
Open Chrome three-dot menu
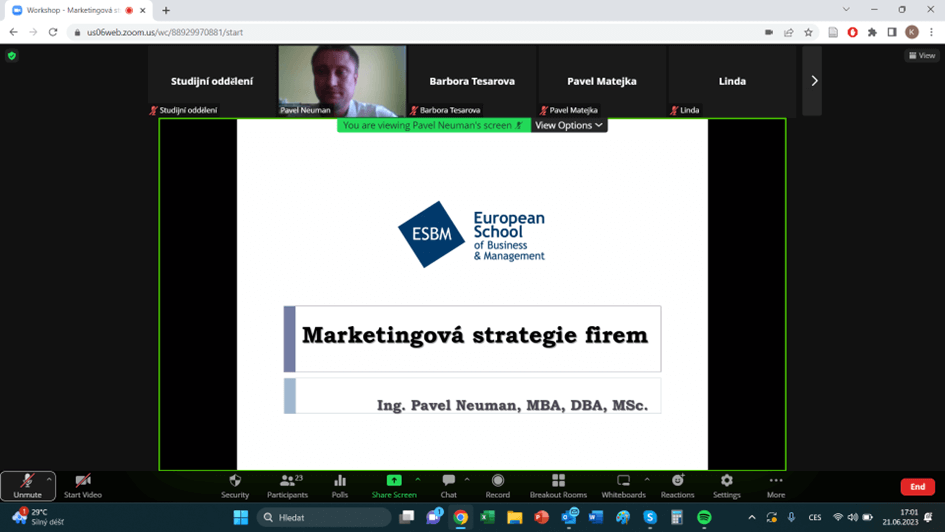pyautogui.click(x=931, y=33)
